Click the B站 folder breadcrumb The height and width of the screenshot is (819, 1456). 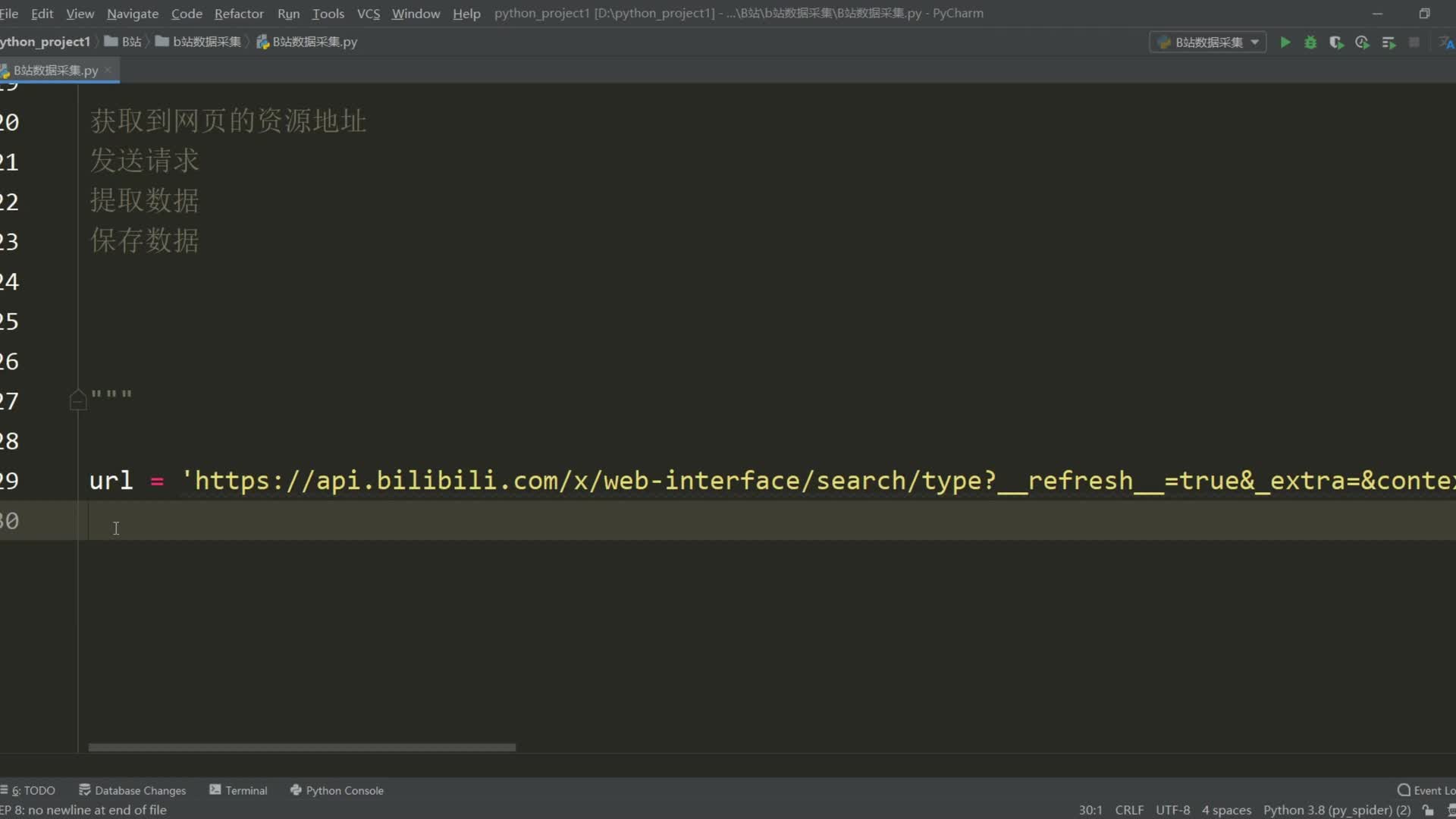point(124,42)
